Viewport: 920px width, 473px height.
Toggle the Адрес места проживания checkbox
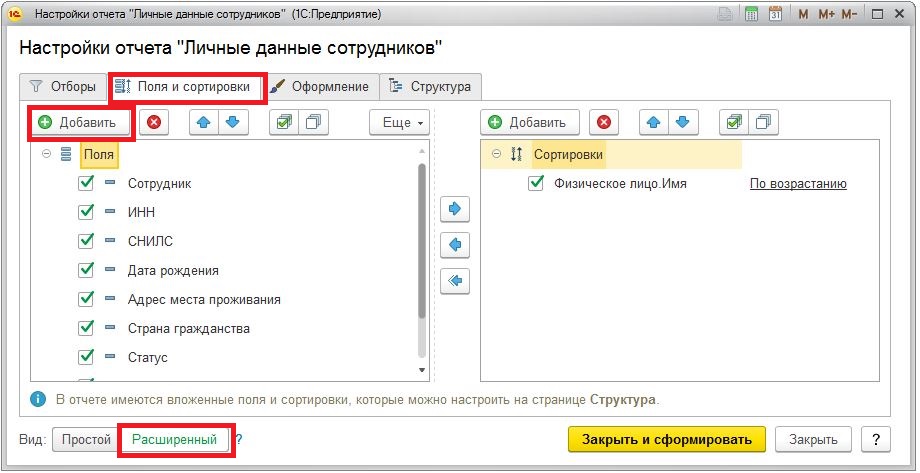click(86, 299)
